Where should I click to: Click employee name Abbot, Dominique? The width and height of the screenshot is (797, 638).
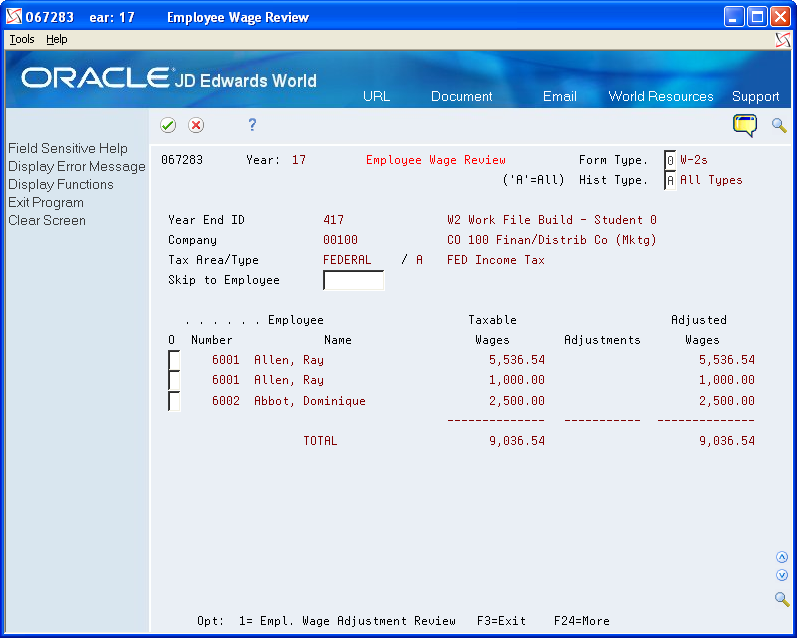pos(310,401)
